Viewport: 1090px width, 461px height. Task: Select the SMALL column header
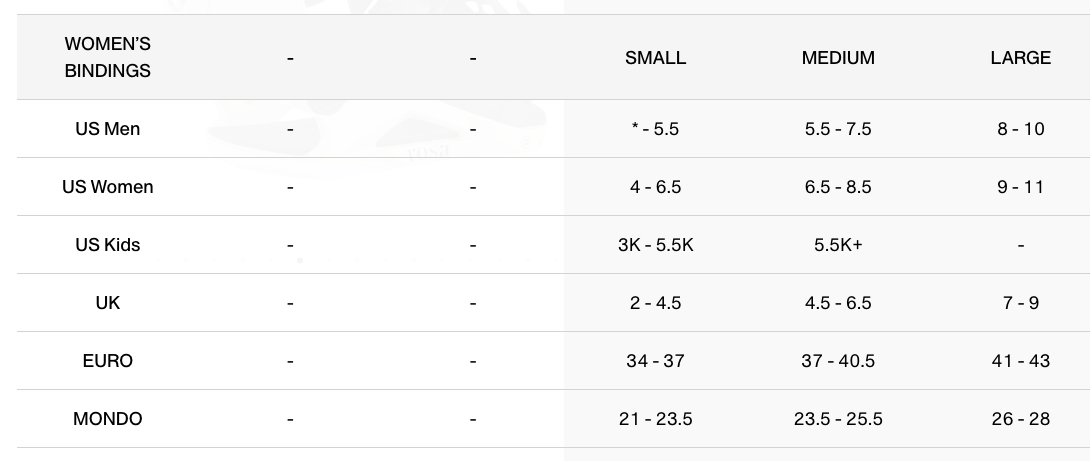(x=655, y=58)
